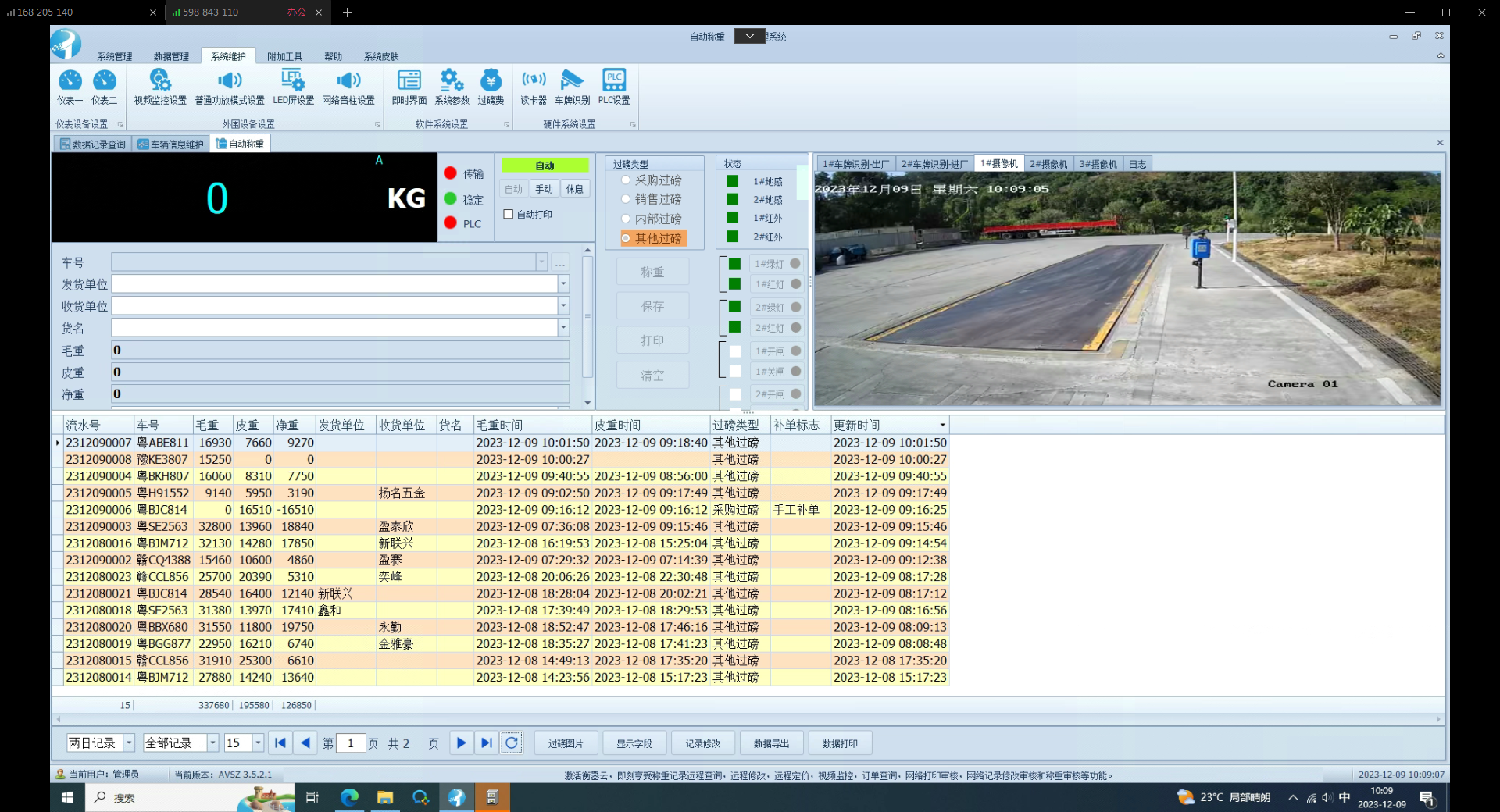Screen dimensions: 1500x812
Task: Open PLC设置 configuration icon
Action: [614, 87]
